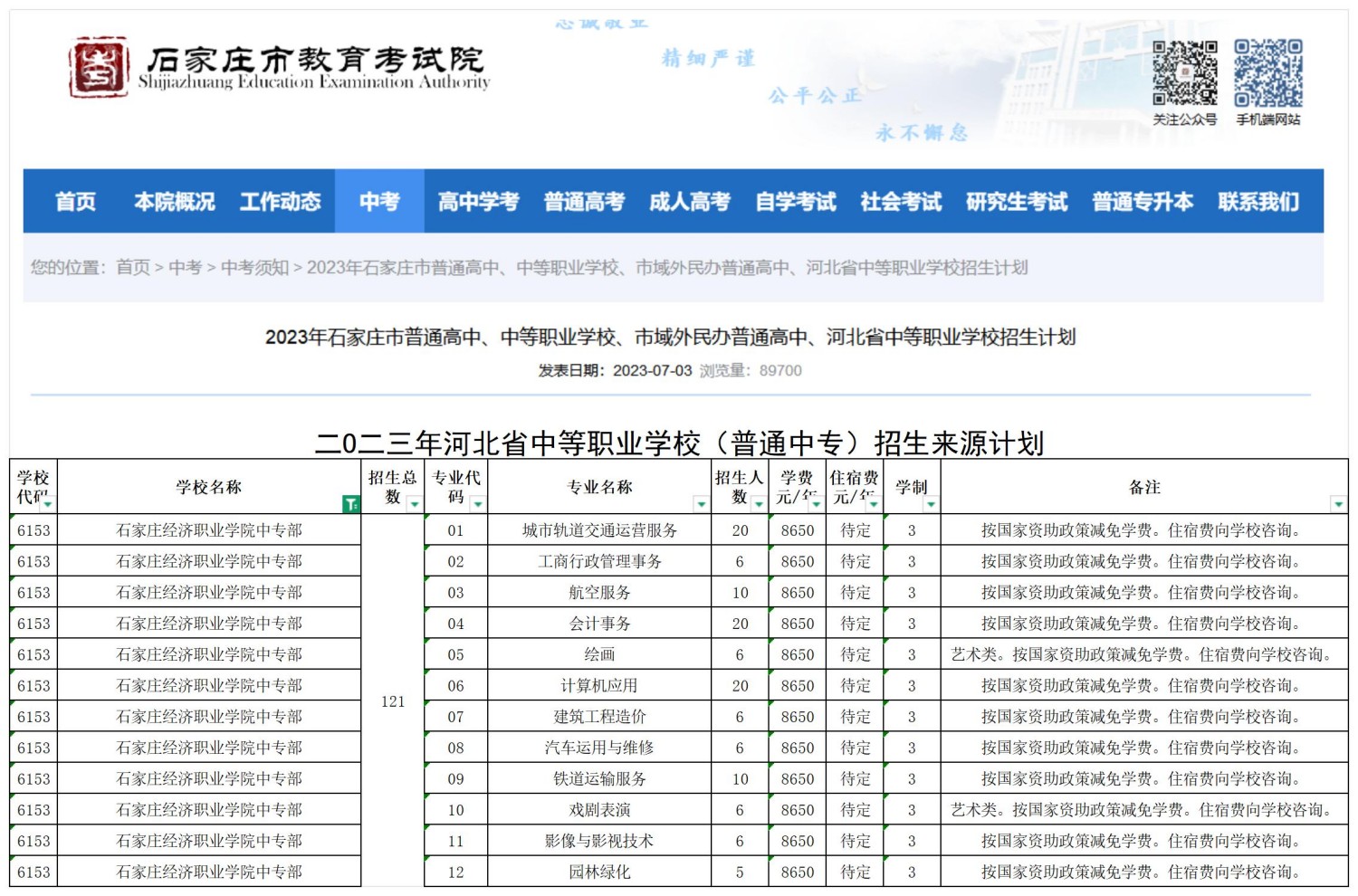Screen dimensions: 1358x896
Task: Click the 关注公众号 QR code
Action: [1184, 72]
